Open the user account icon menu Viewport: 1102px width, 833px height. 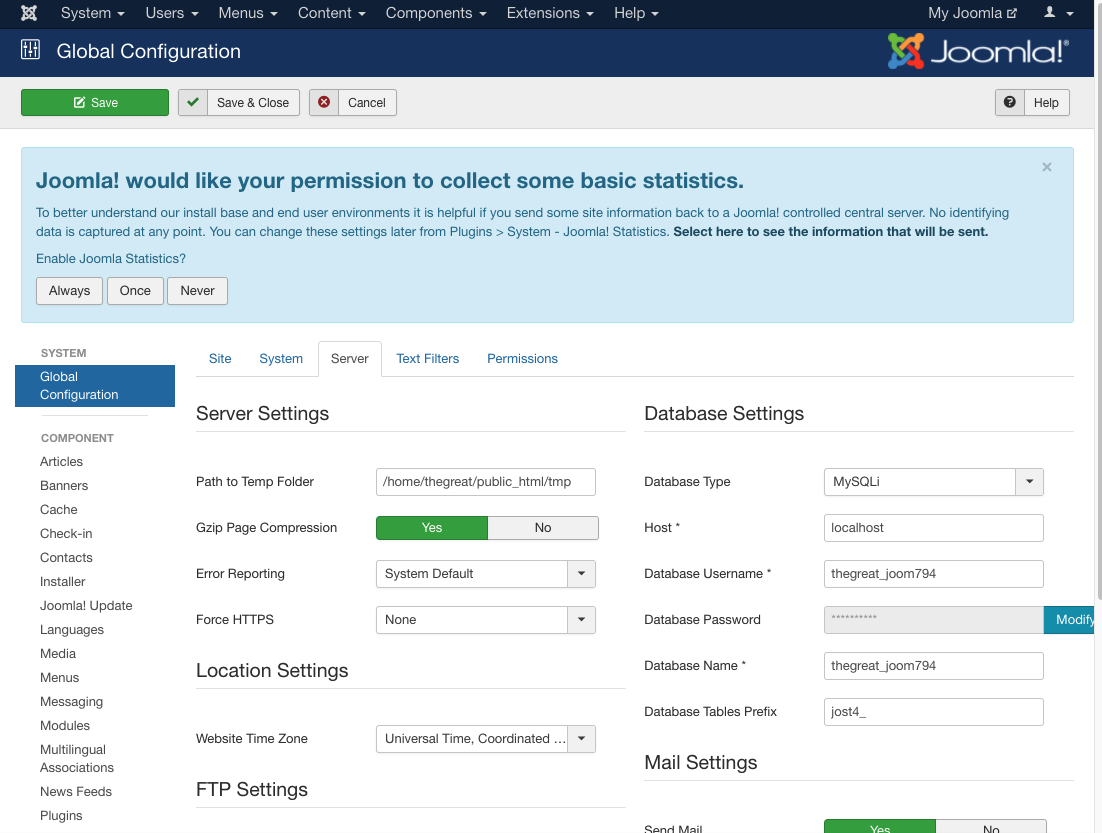pyautogui.click(x=1058, y=13)
